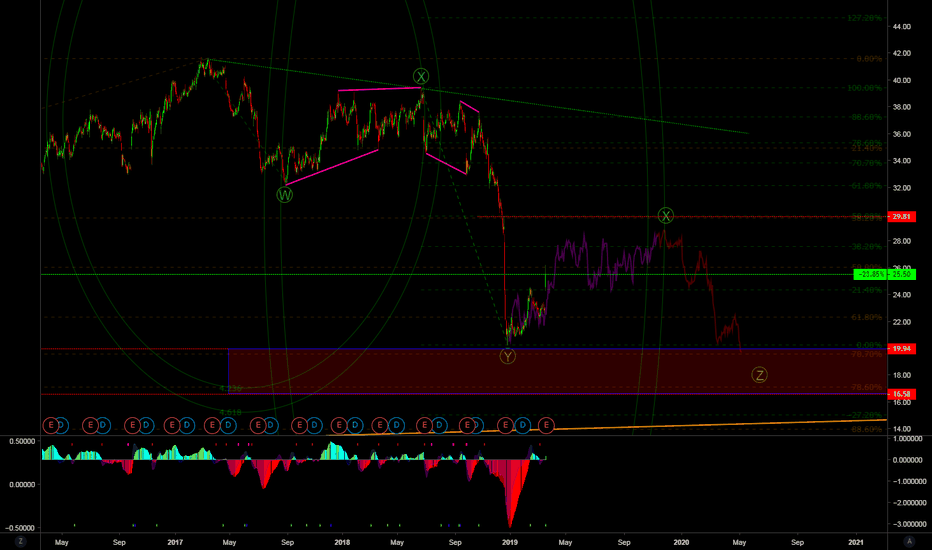This screenshot has width=932, height=550.
Task: Click the -3.000000 indicator axis value
Action: coord(908,524)
